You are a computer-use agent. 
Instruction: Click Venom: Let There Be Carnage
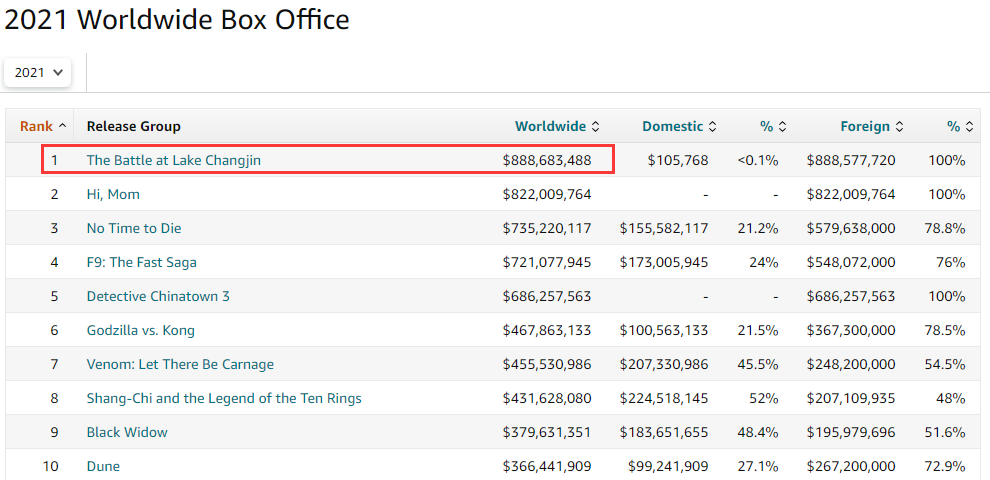(180, 364)
